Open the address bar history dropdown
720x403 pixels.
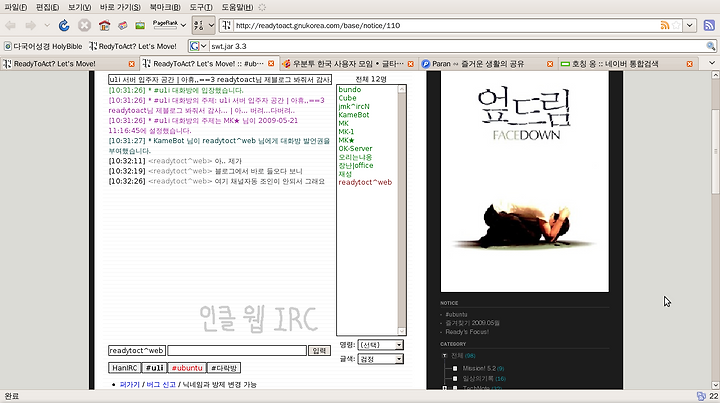tap(690, 25)
